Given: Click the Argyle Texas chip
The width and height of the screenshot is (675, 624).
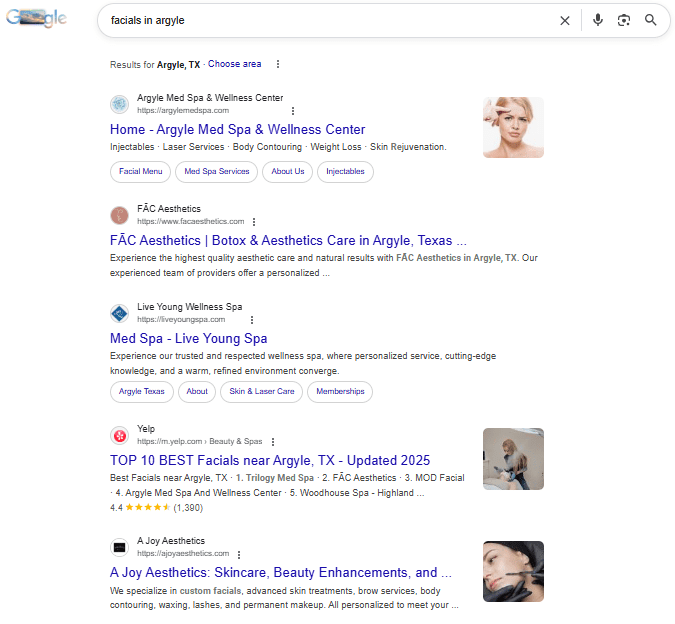Looking at the screenshot, I should 142,392.
